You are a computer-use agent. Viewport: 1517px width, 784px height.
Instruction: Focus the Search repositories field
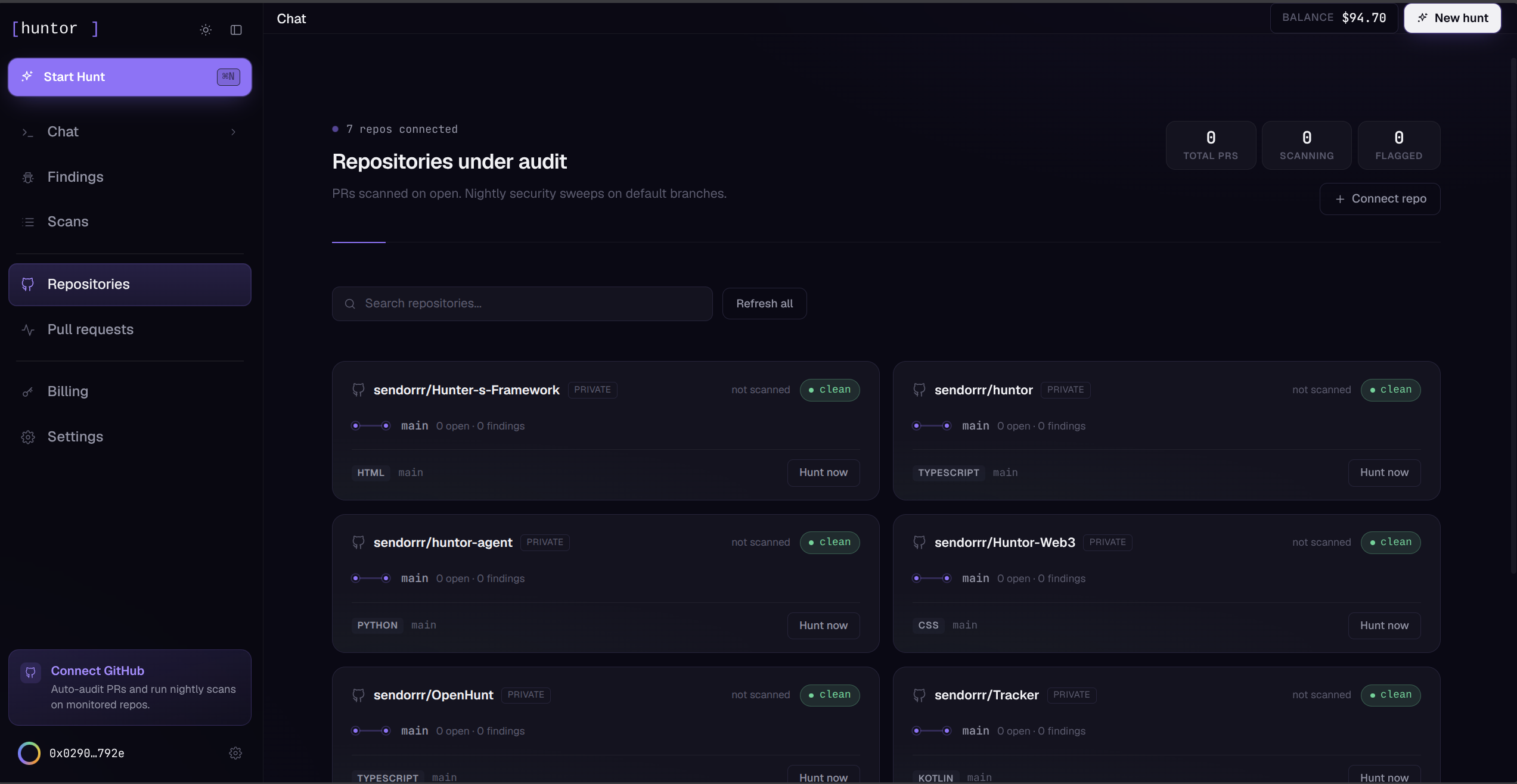(522, 304)
